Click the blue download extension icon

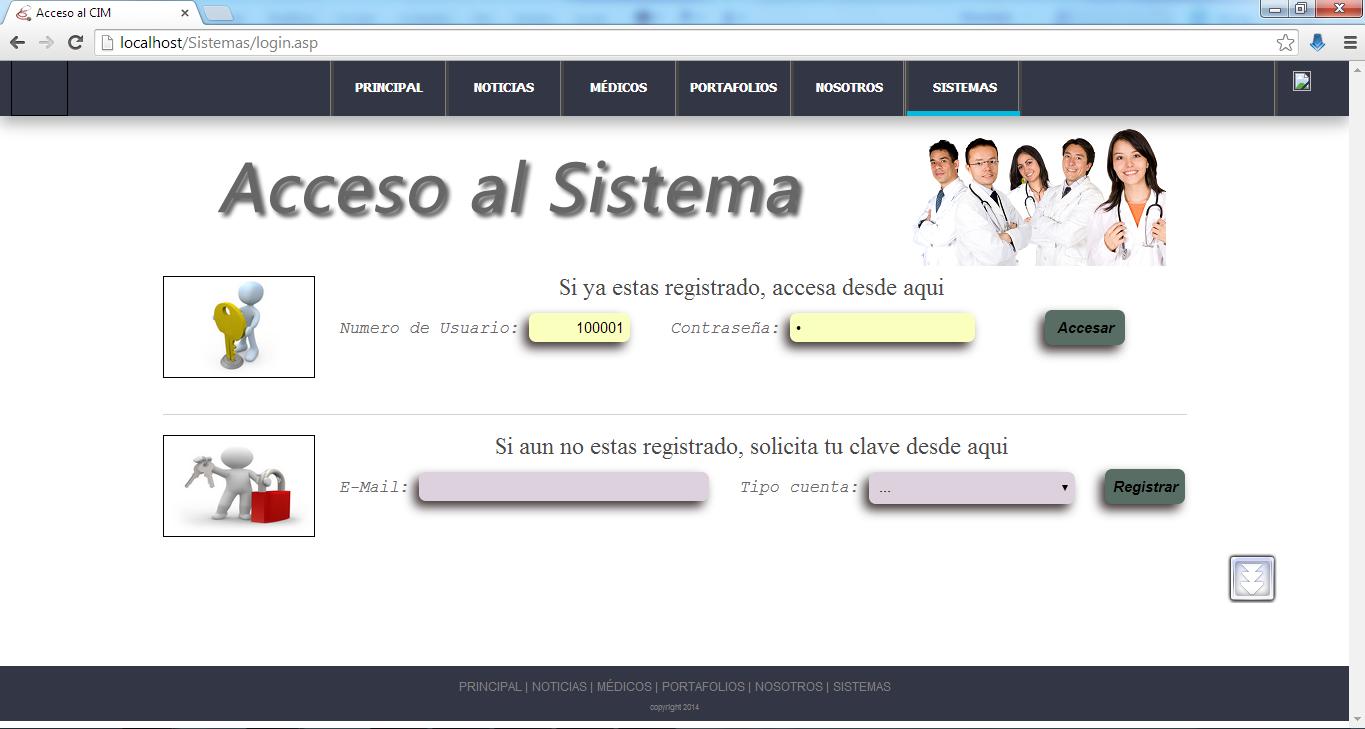click(1317, 42)
